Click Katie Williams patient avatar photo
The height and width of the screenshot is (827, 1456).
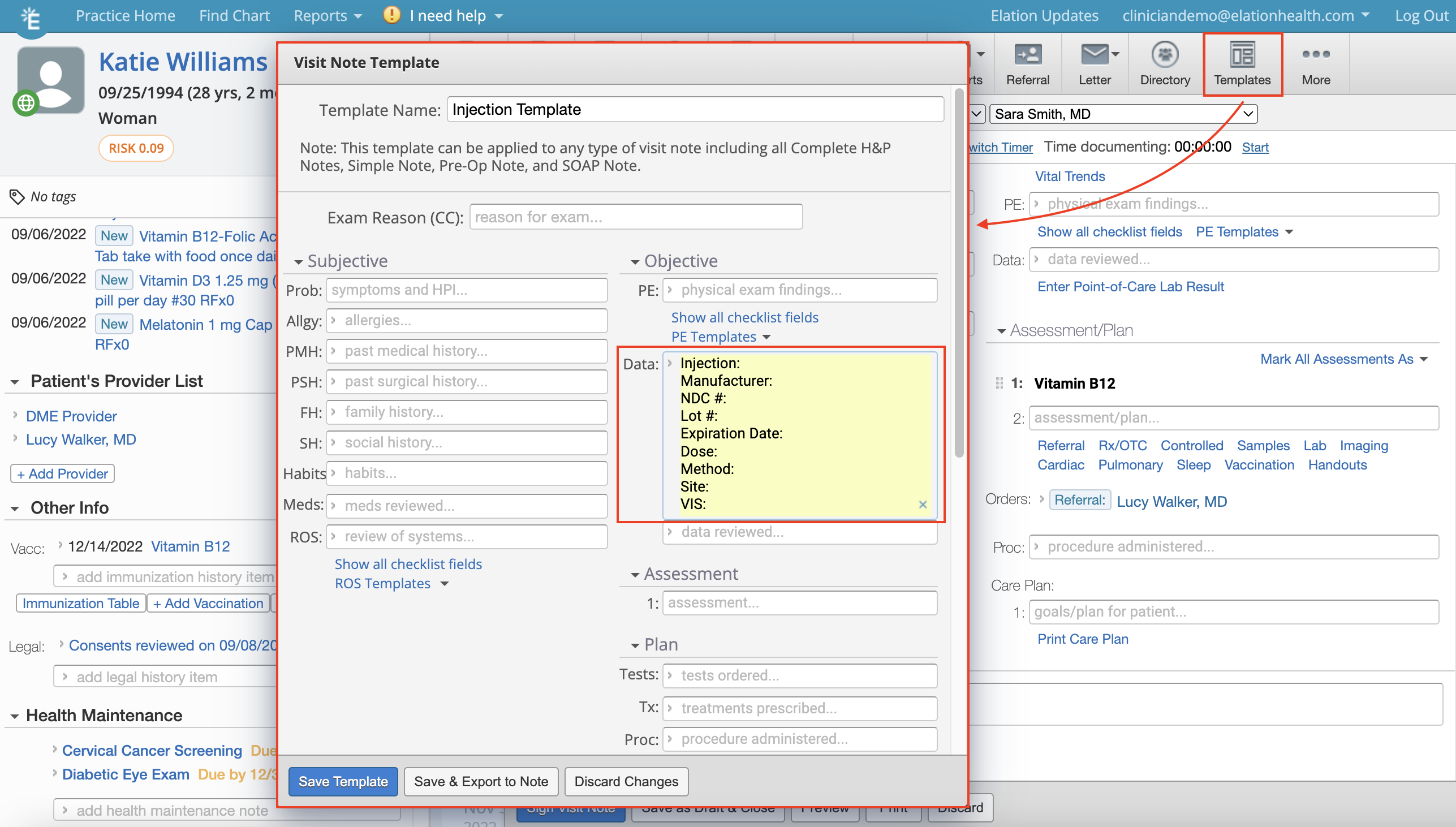pos(51,80)
